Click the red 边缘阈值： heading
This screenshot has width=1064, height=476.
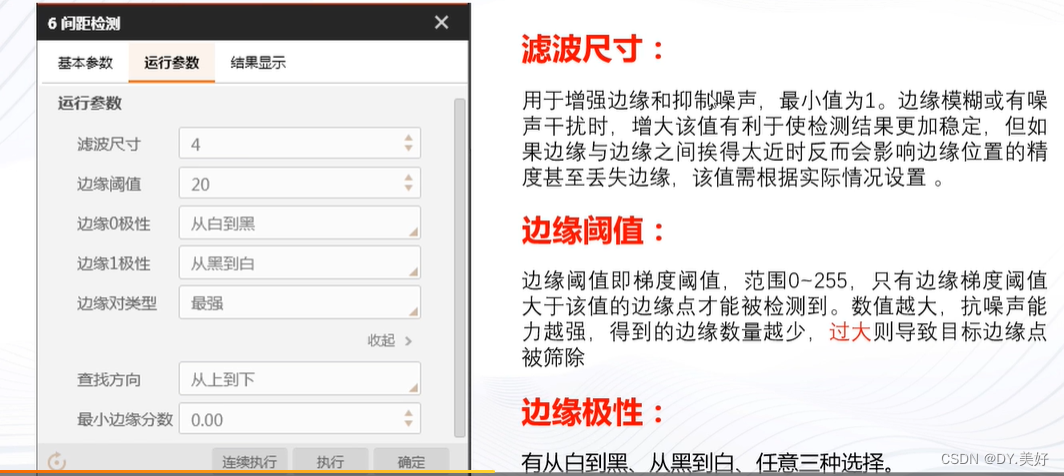point(592,232)
